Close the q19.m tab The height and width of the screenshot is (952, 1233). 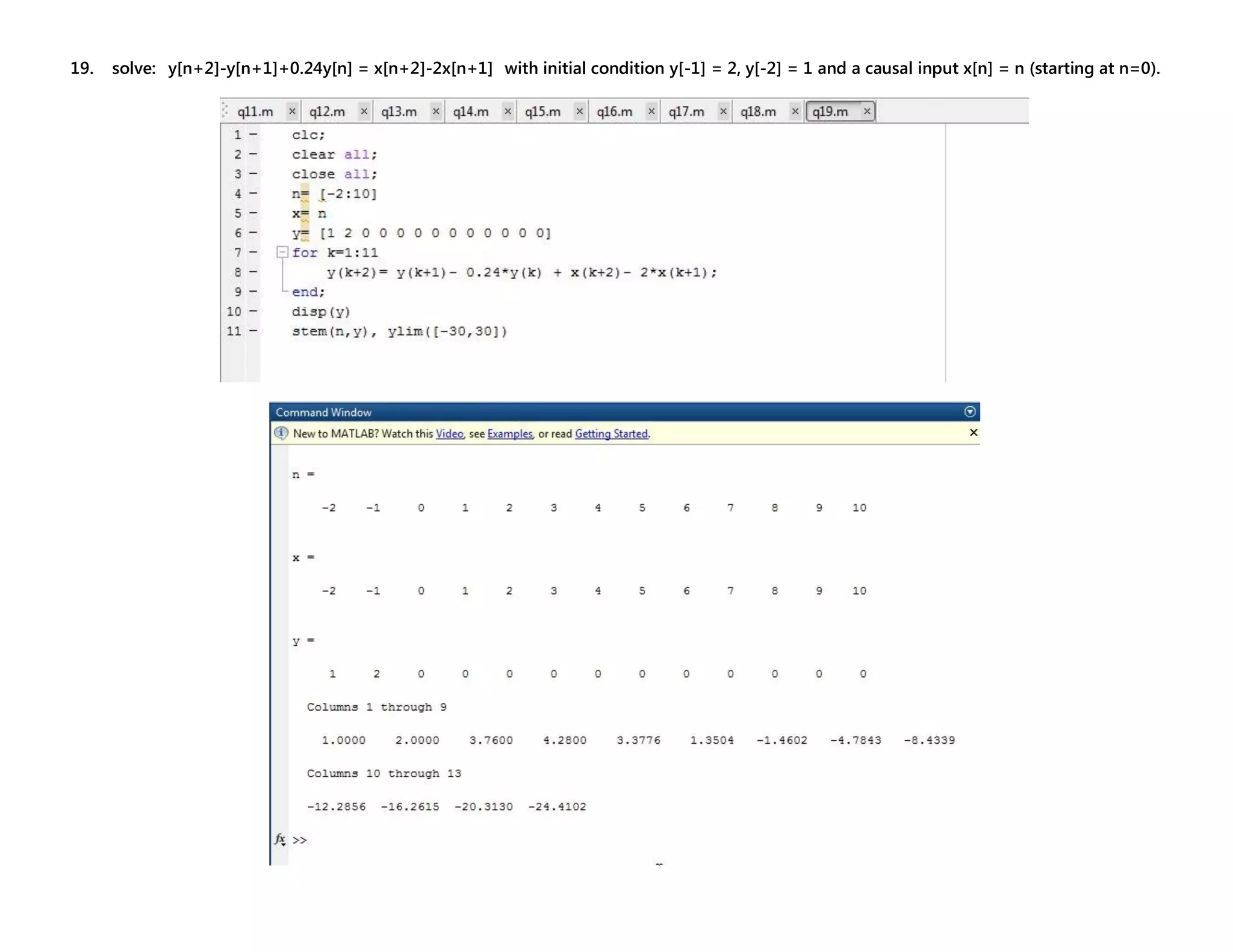(x=867, y=111)
